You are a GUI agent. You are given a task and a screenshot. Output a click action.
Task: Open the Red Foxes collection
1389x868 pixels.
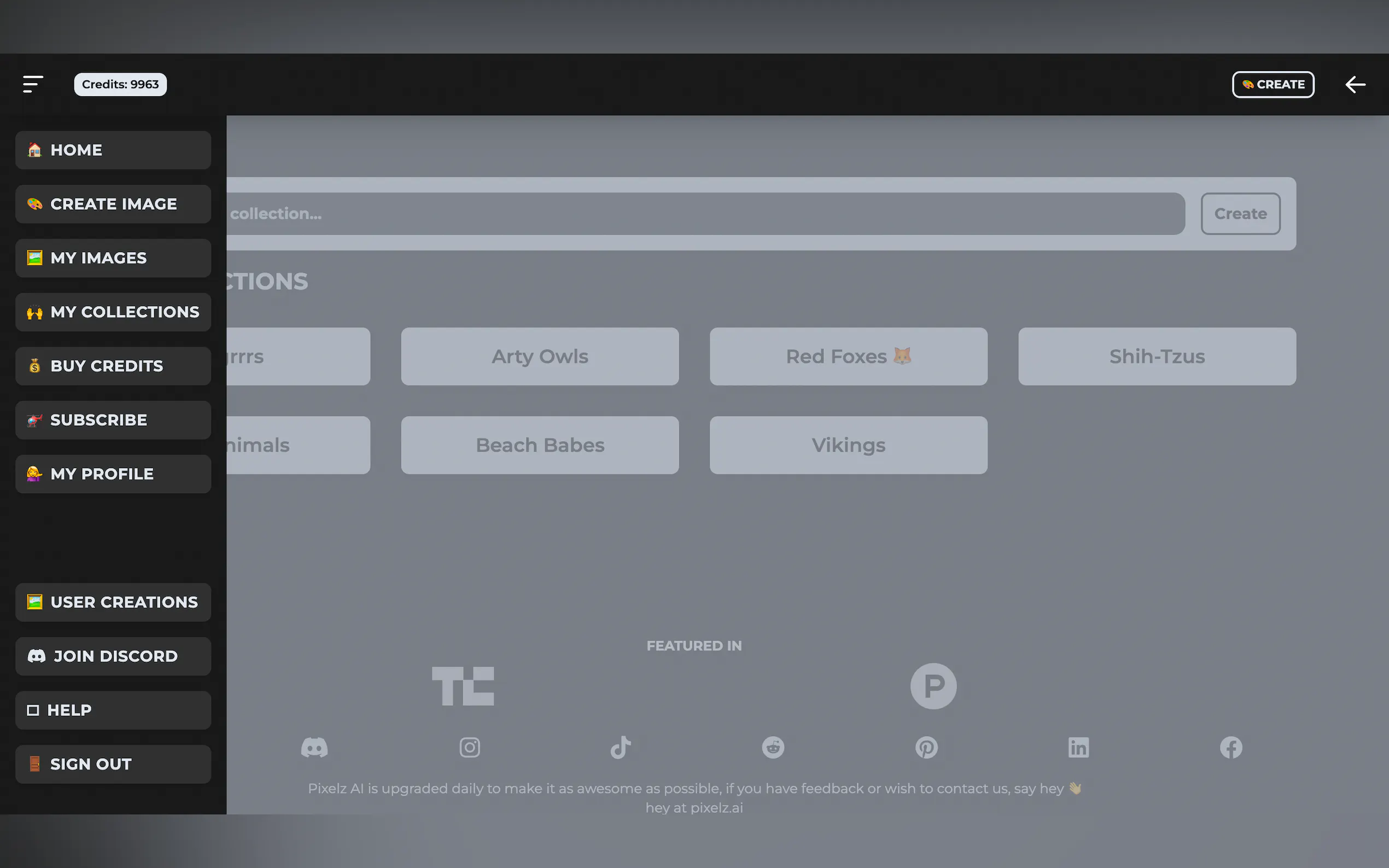(x=848, y=356)
